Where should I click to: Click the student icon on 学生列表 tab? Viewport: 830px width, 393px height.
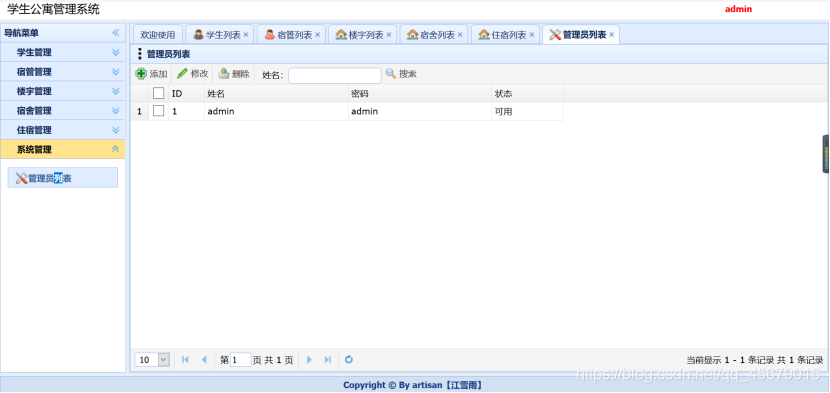click(199, 34)
